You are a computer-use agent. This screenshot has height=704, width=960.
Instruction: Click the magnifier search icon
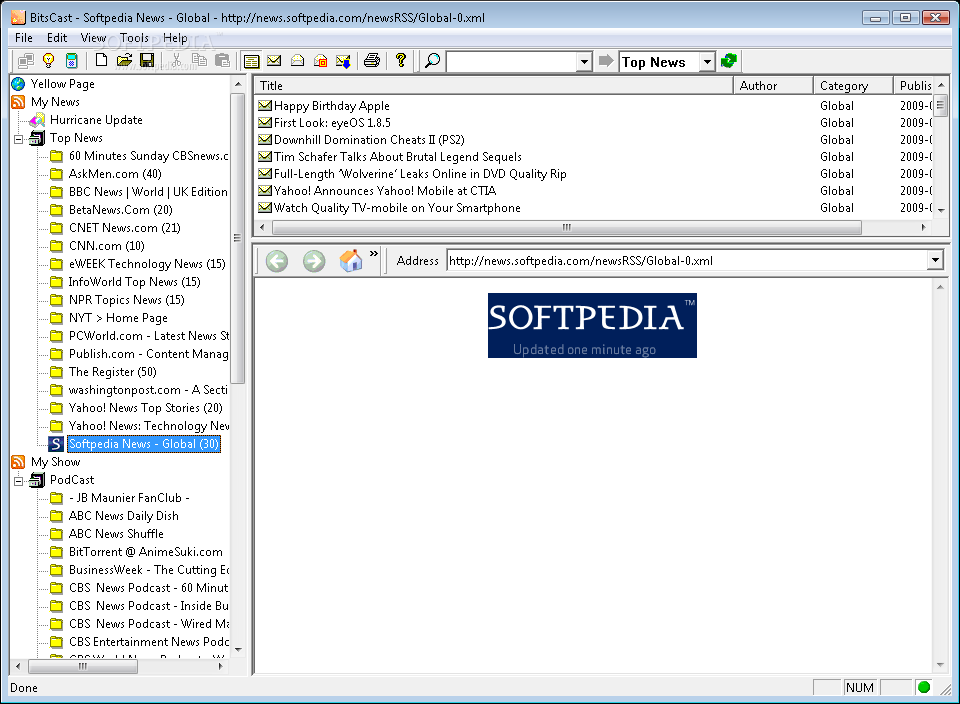430,60
